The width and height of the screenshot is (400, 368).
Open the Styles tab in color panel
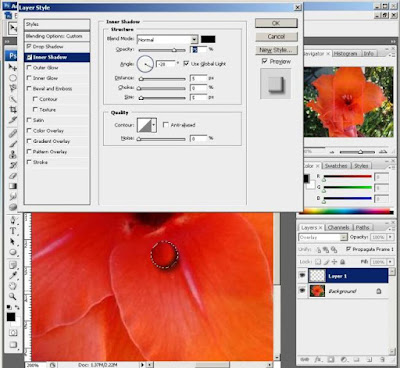point(361,166)
